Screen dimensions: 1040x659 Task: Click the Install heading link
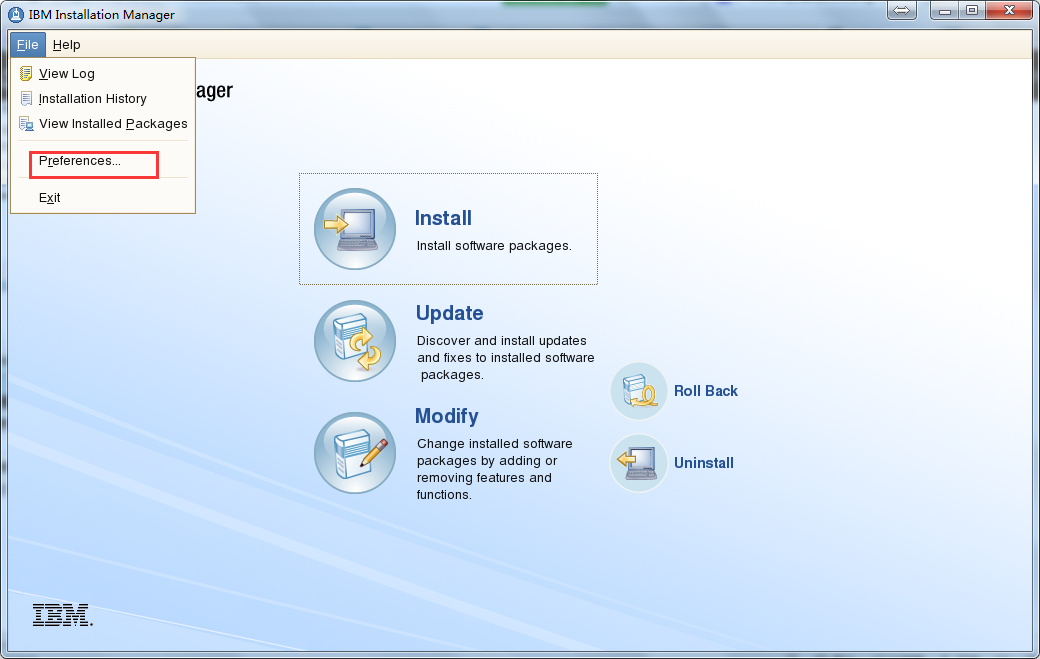pyautogui.click(x=443, y=218)
